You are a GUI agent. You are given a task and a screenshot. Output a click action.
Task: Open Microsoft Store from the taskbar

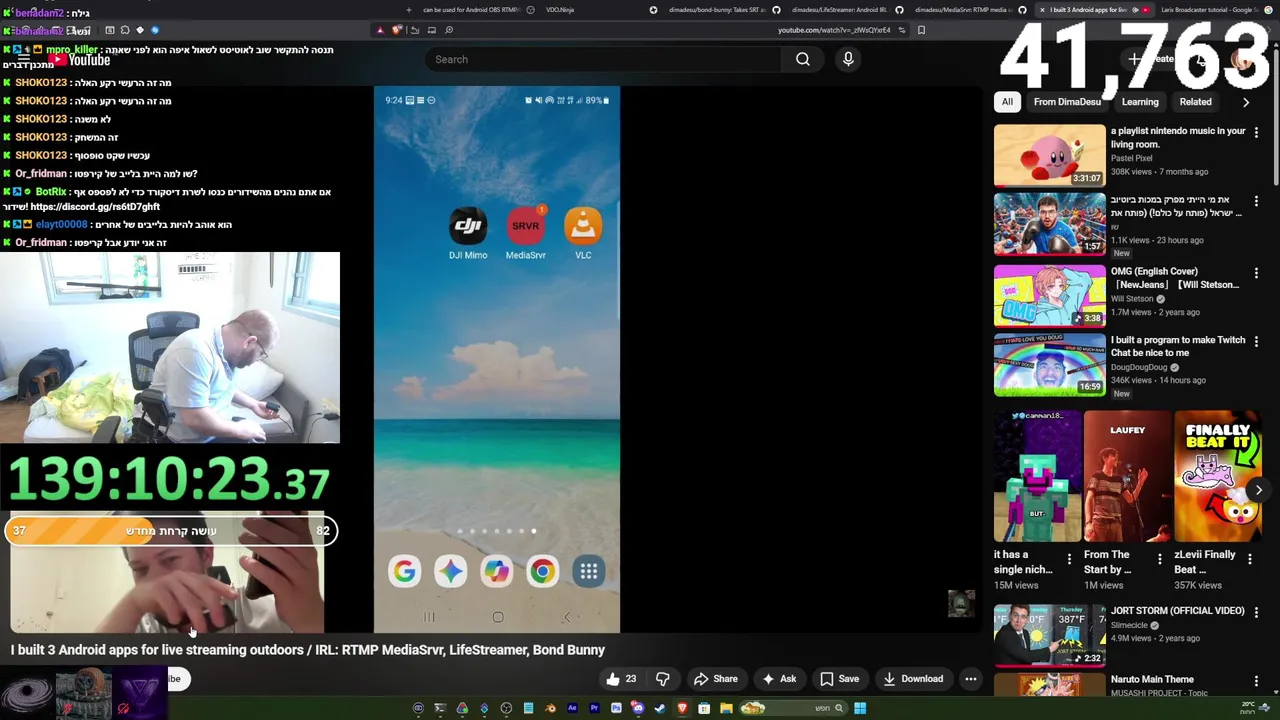[x=704, y=708]
